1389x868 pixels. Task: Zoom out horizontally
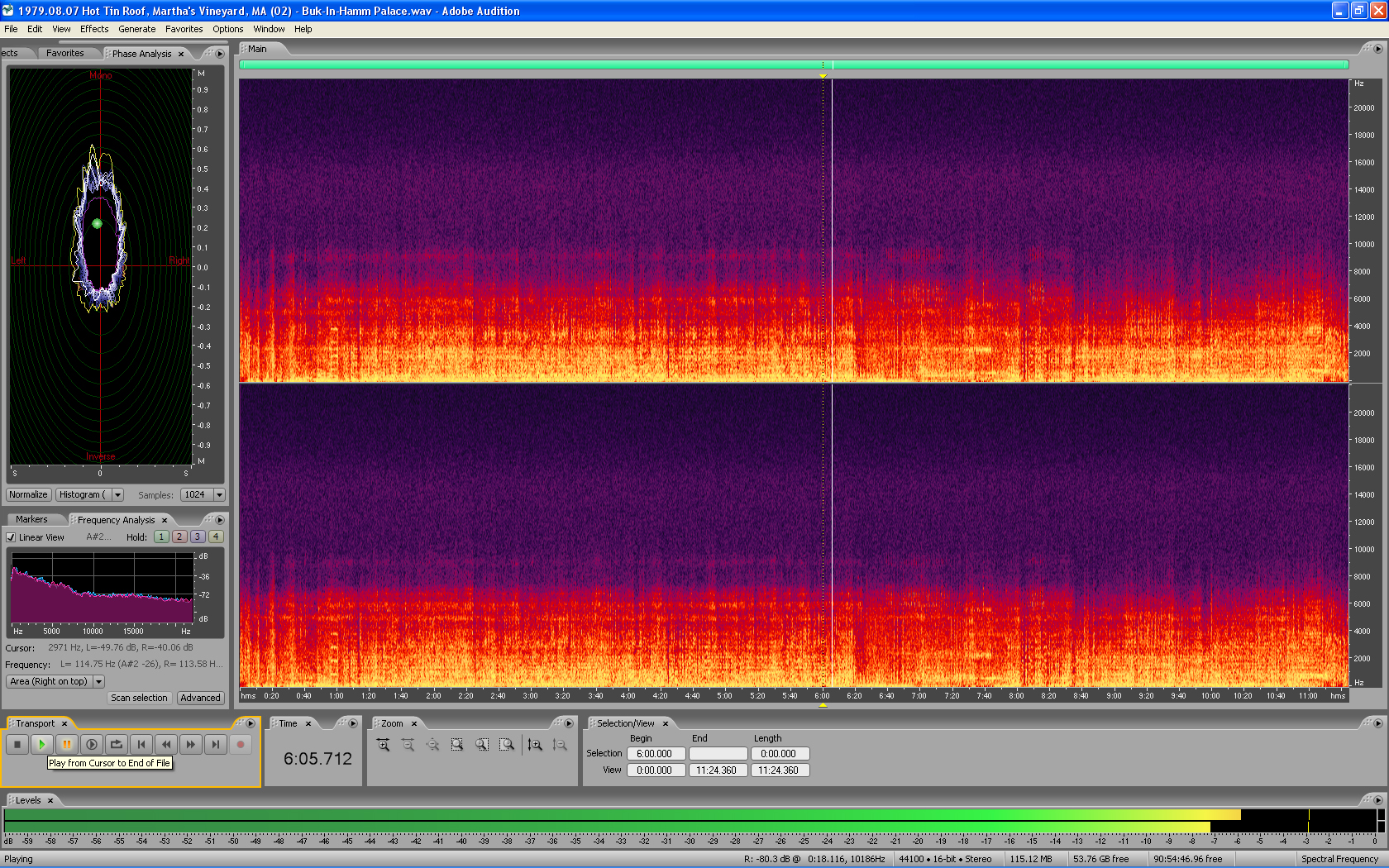(x=408, y=745)
